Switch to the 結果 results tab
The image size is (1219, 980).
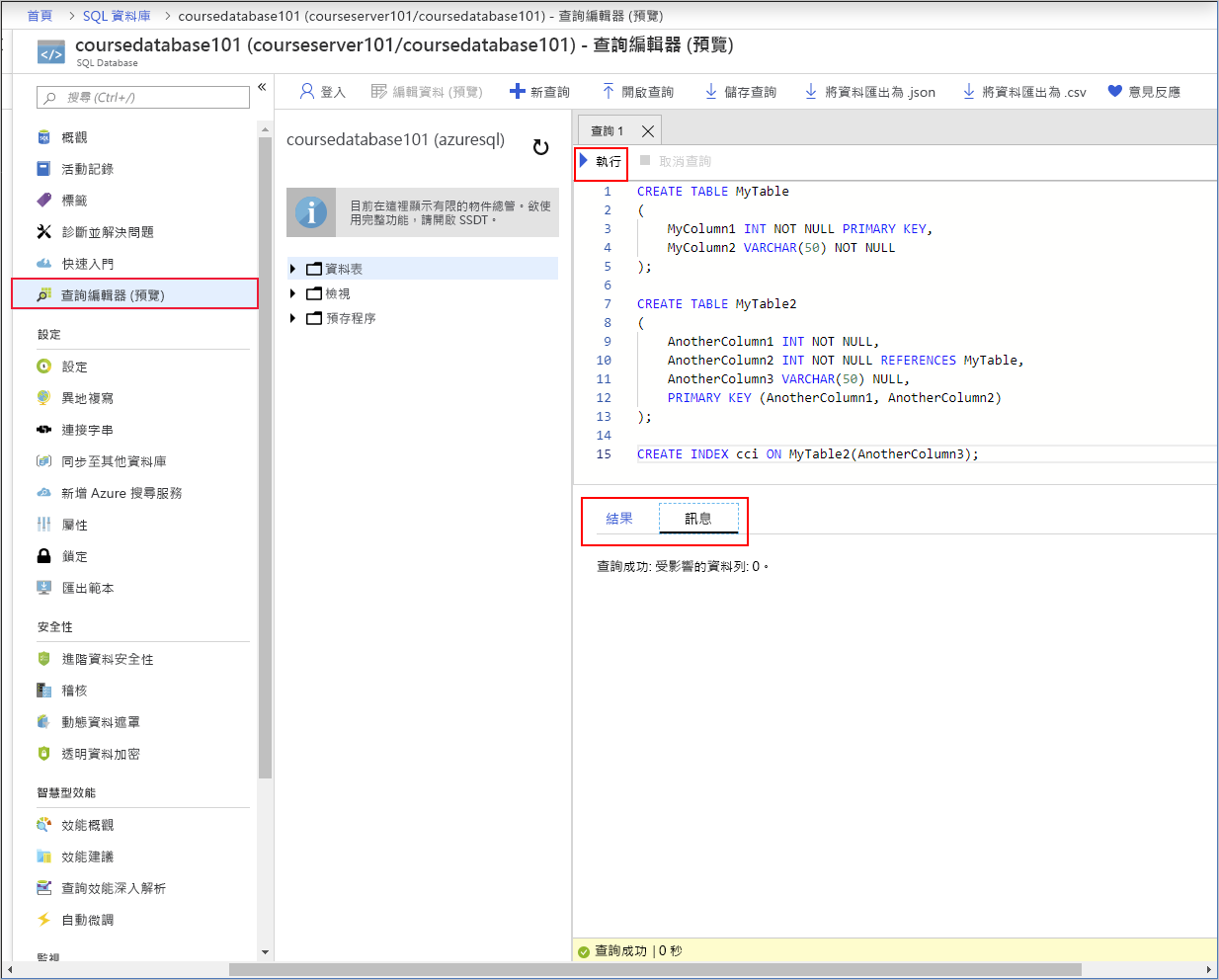pyautogui.click(x=621, y=516)
